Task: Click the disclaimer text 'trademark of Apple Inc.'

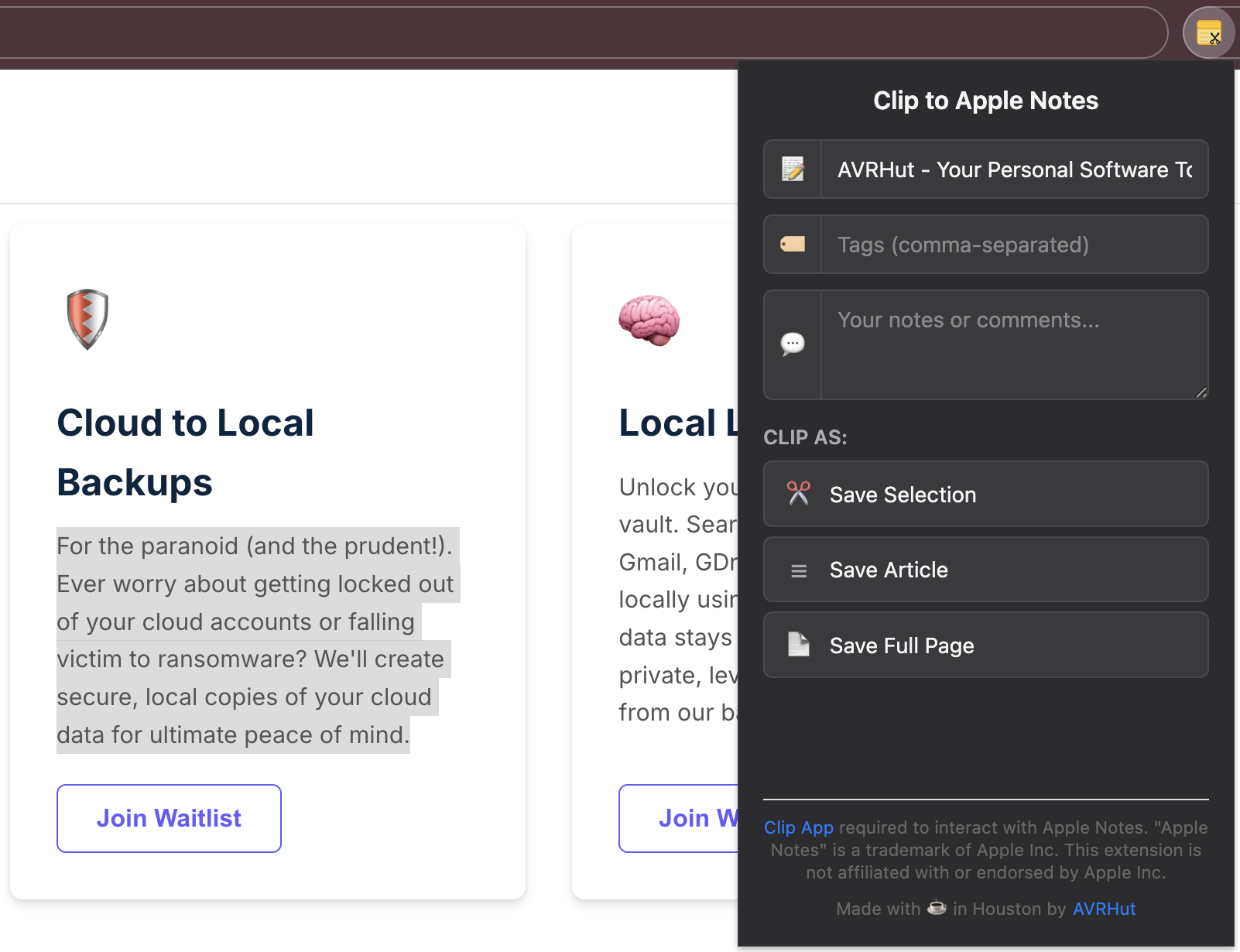Action: 962,850
